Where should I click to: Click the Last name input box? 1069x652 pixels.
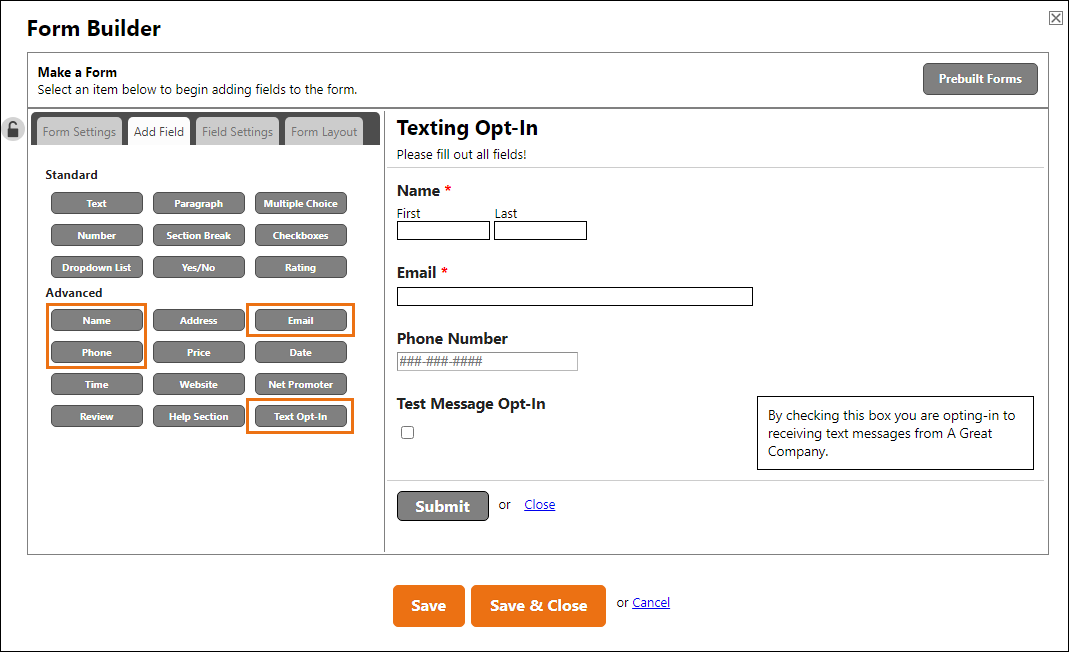pyautogui.click(x=540, y=231)
